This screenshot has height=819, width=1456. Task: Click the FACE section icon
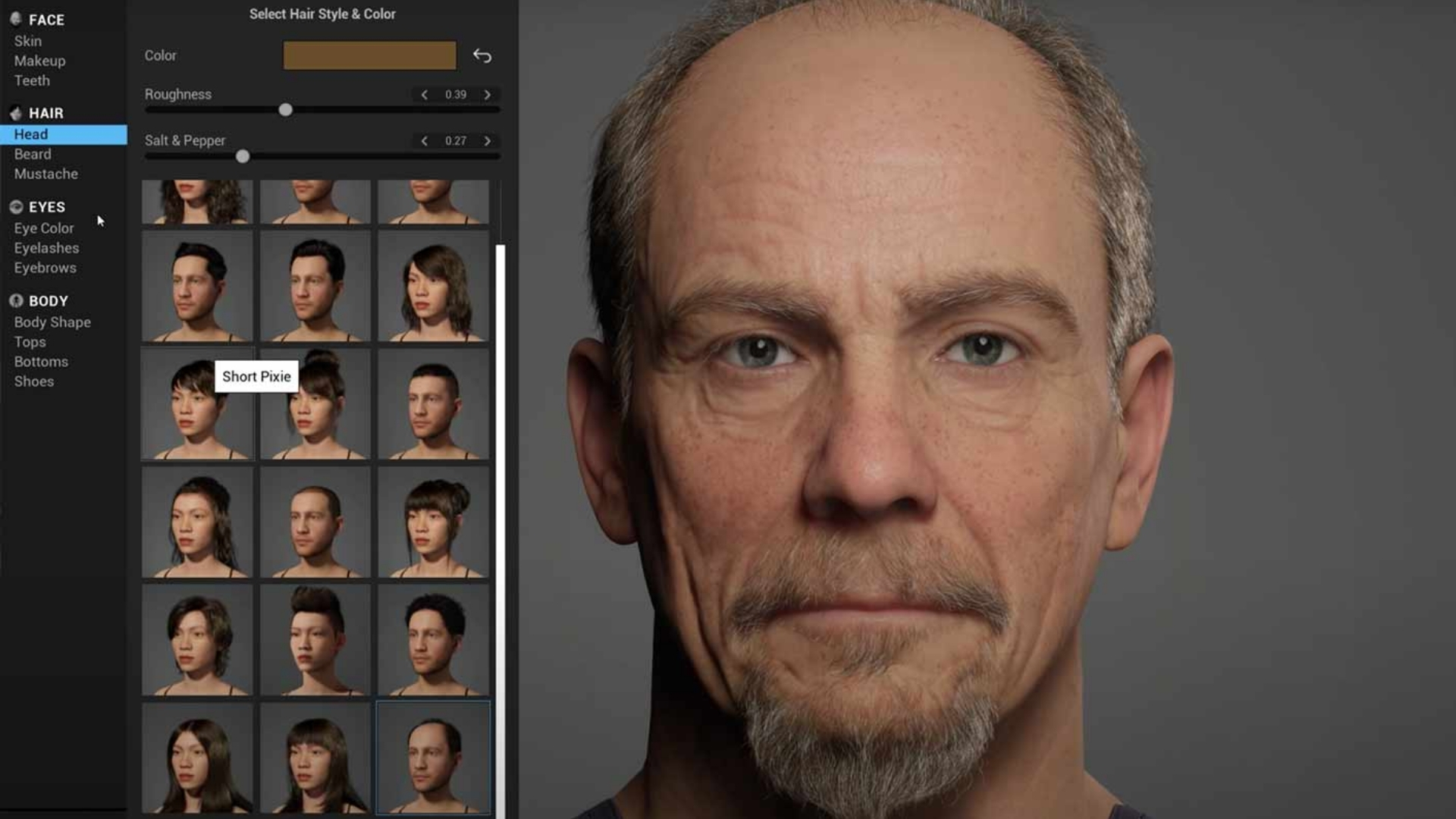[x=15, y=20]
